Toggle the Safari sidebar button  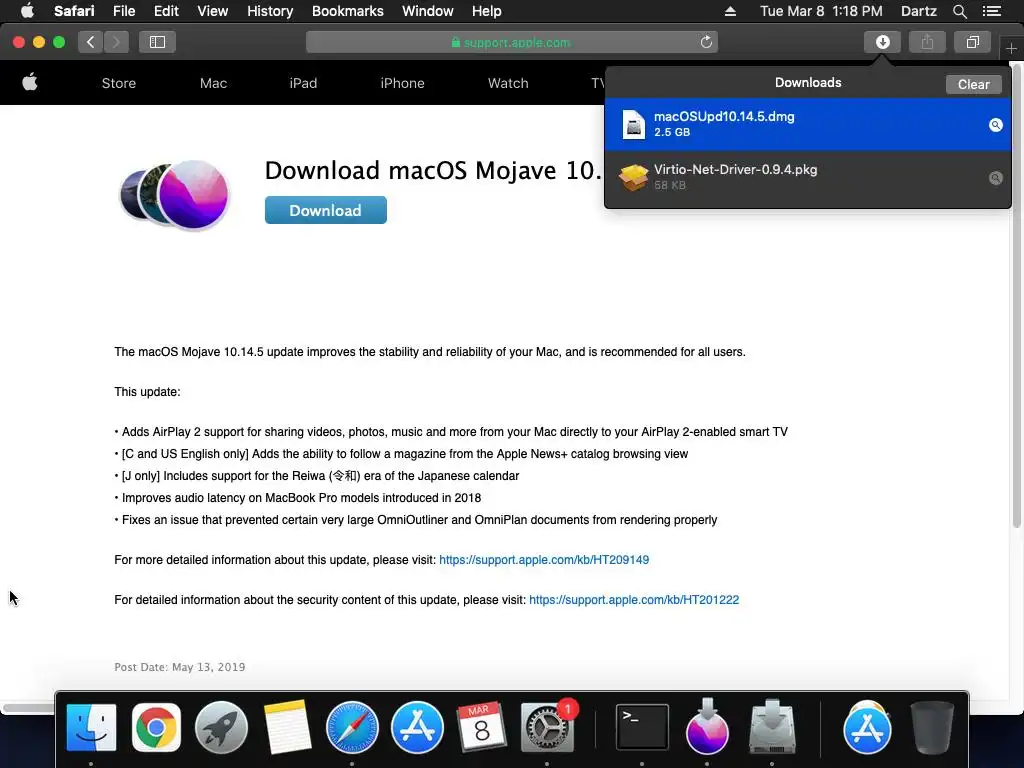tap(157, 42)
